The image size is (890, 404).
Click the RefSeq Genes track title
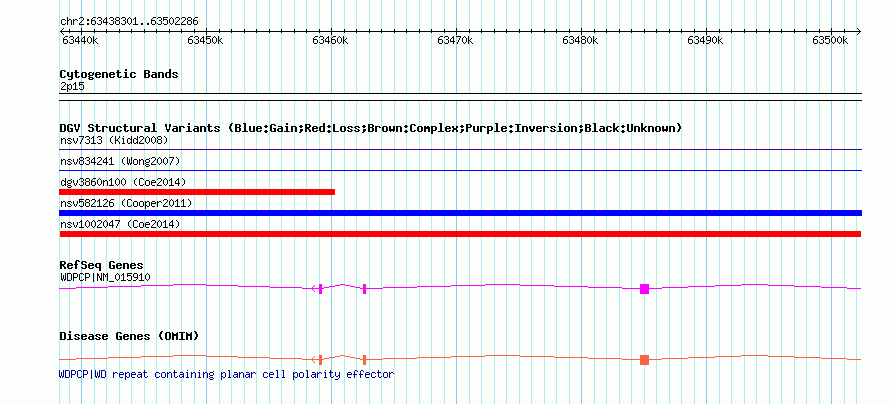click(102, 266)
